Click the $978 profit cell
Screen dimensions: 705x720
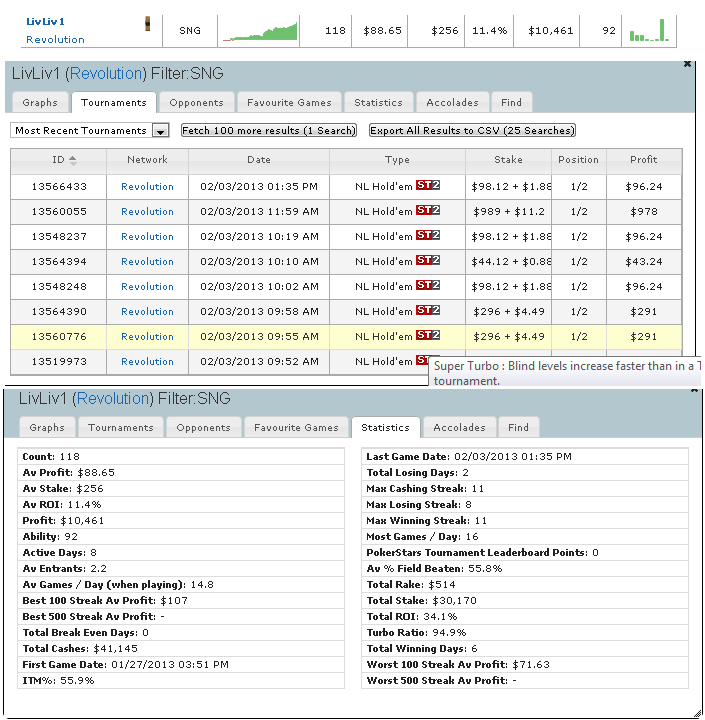click(x=644, y=212)
